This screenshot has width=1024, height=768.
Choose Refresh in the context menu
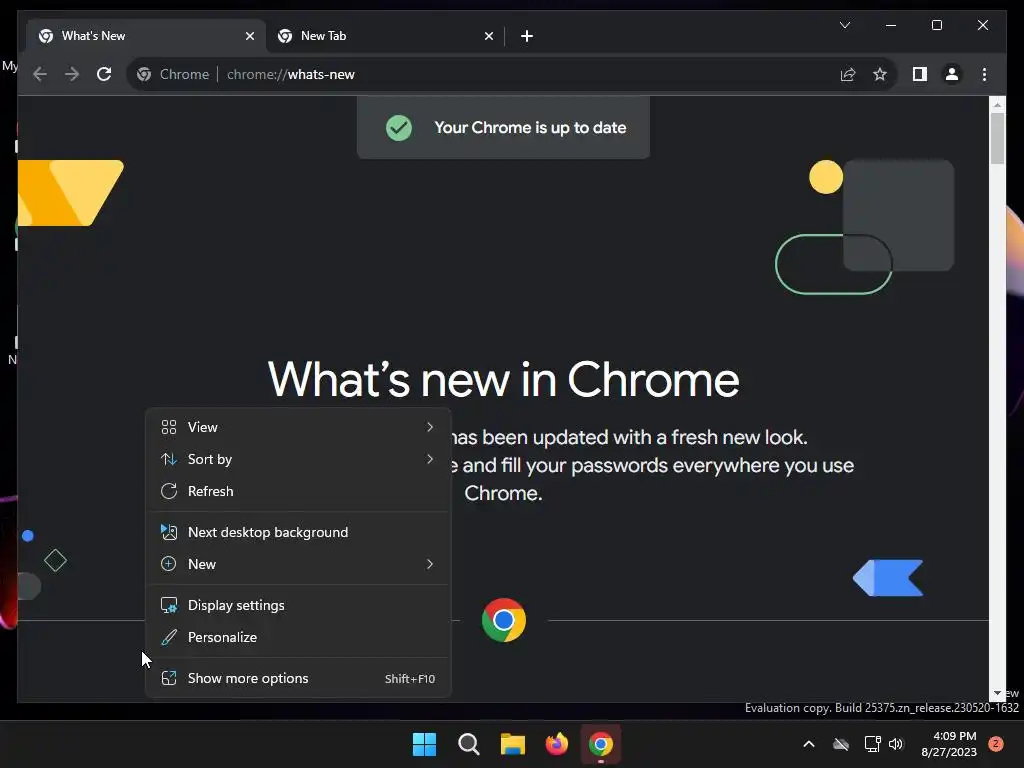[x=298, y=491]
